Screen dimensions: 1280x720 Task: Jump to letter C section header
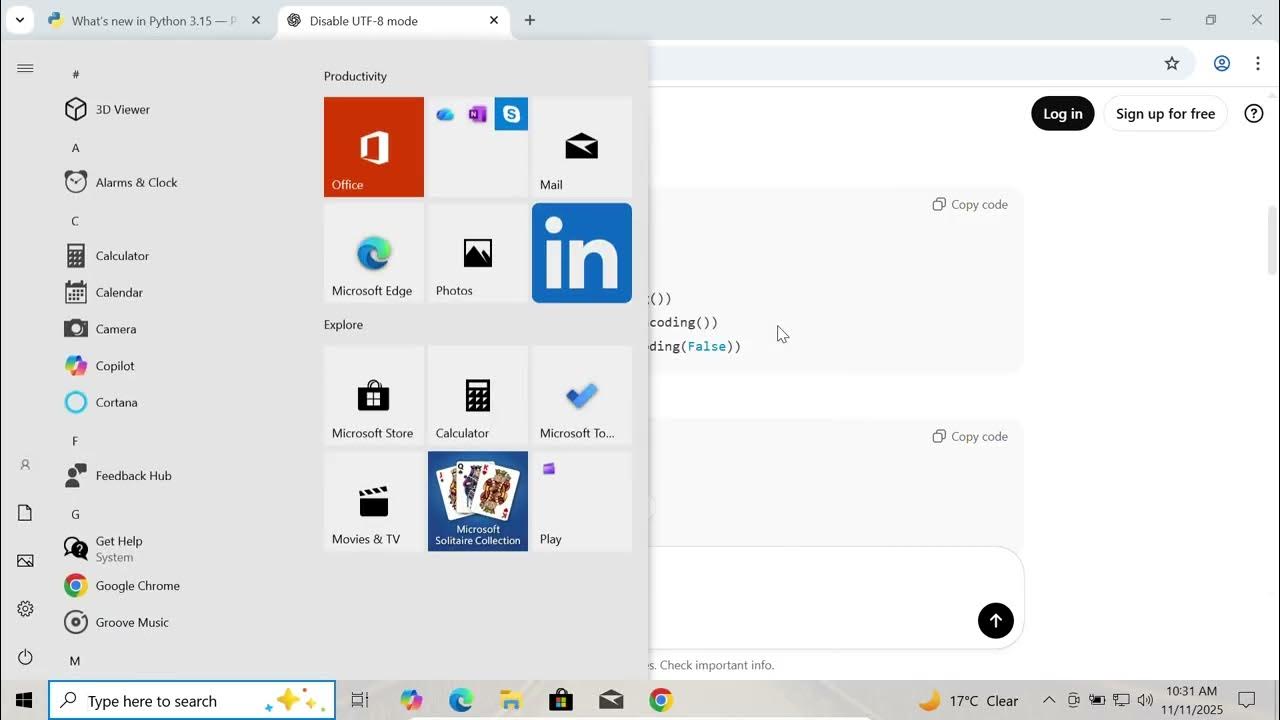[75, 221]
